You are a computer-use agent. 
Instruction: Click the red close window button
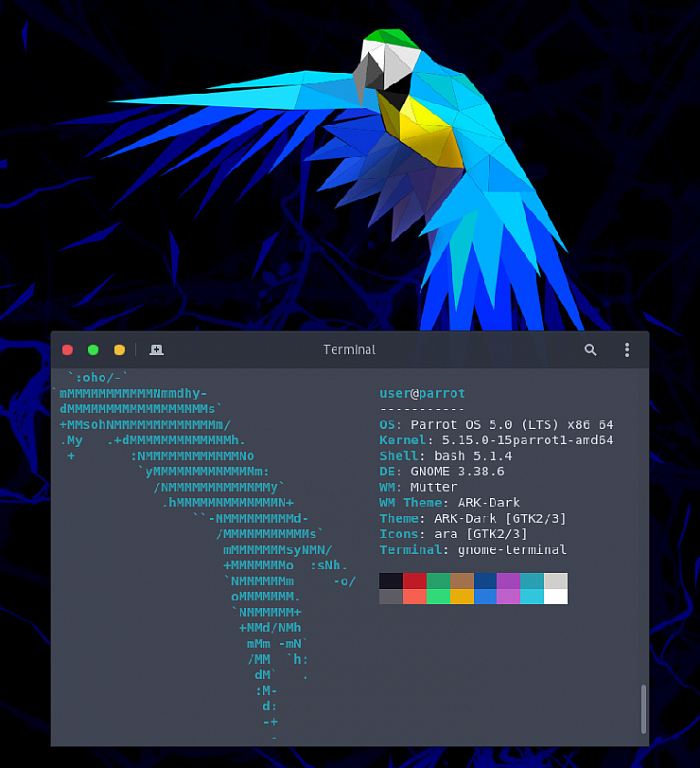coord(68,350)
